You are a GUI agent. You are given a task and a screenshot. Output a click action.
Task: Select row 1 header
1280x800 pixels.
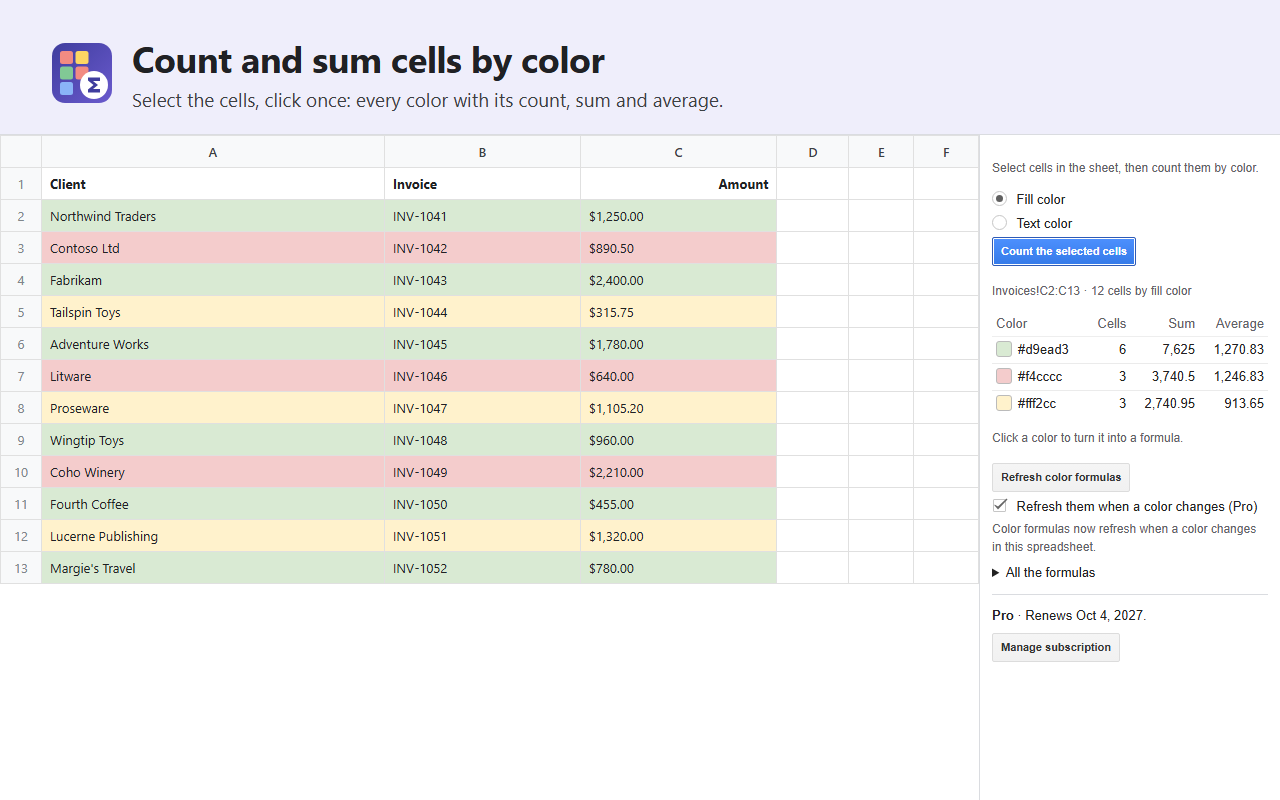pyautogui.click(x=21, y=184)
